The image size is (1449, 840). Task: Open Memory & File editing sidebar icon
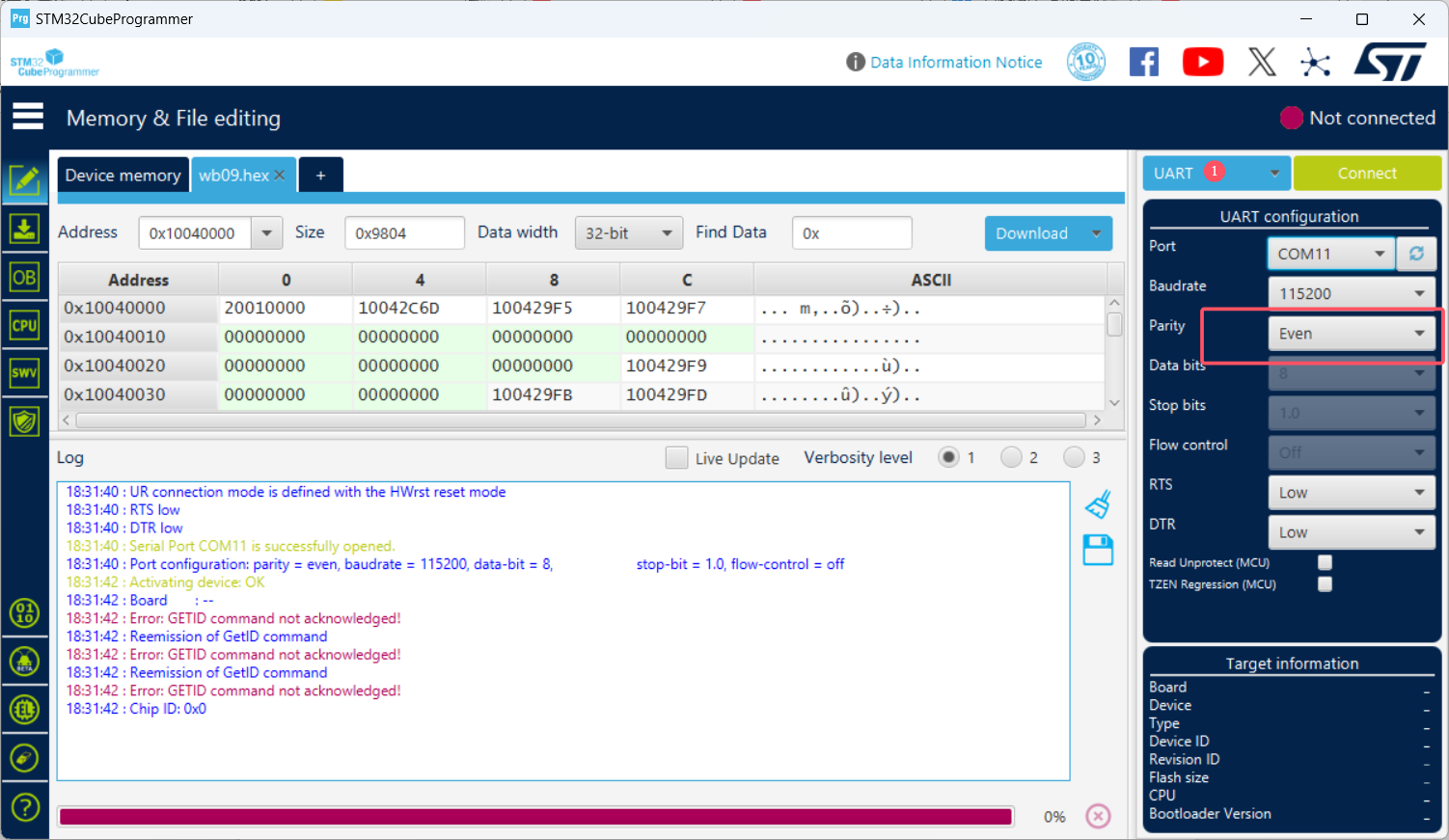[24, 180]
